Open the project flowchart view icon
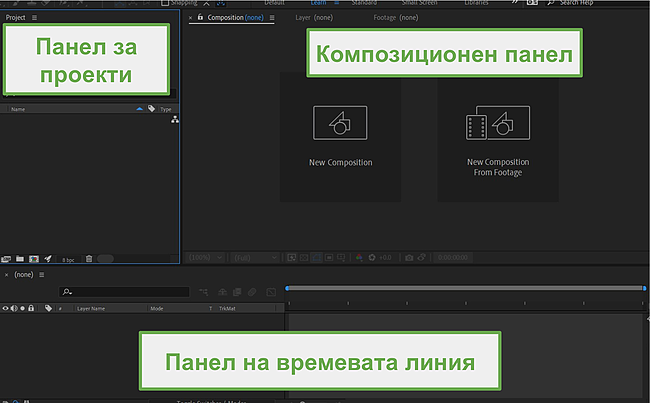This screenshot has width=650, height=403. click(x=175, y=120)
